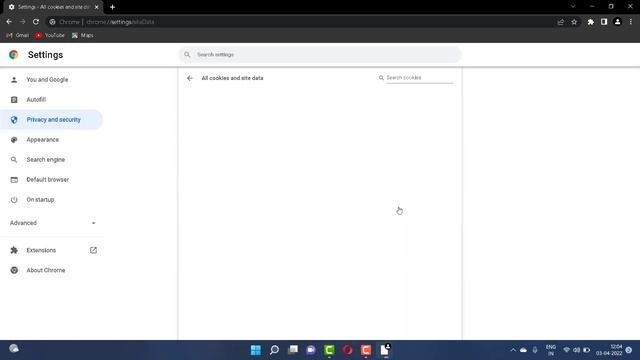Click the address bar URL
640x360 pixels.
click(120, 22)
